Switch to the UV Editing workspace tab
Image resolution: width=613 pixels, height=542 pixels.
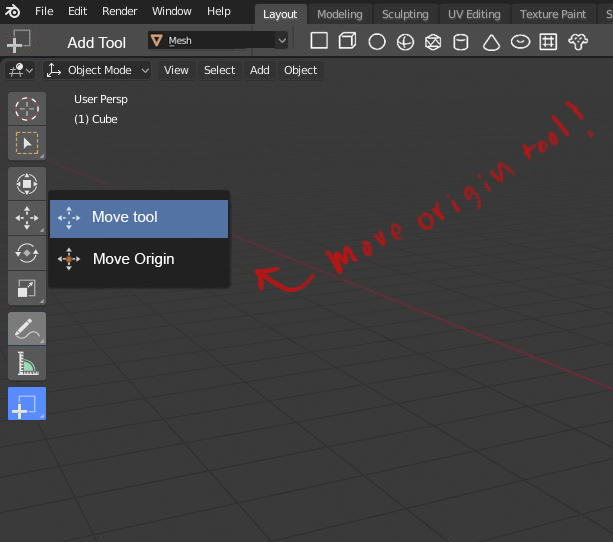click(x=474, y=14)
